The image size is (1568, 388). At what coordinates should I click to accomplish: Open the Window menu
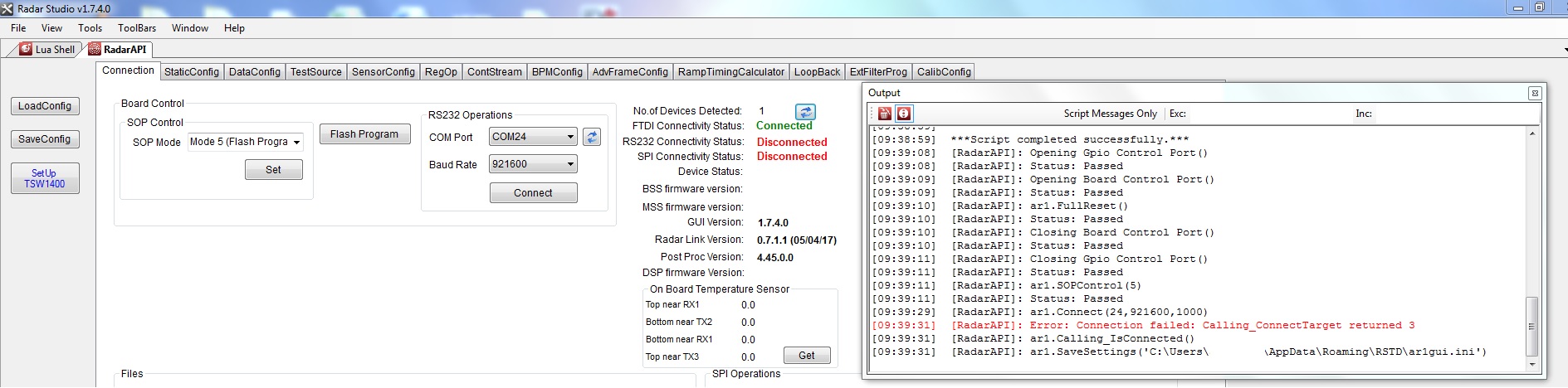point(190,28)
